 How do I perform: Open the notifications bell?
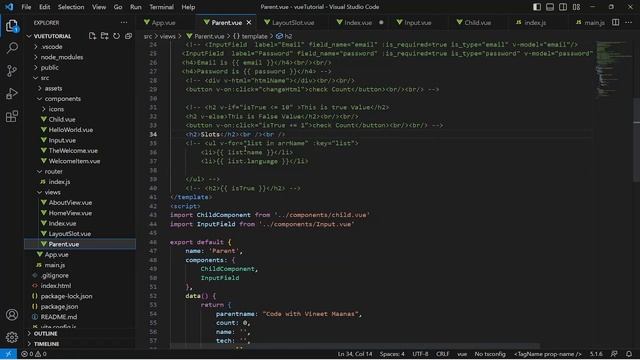click(629, 354)
